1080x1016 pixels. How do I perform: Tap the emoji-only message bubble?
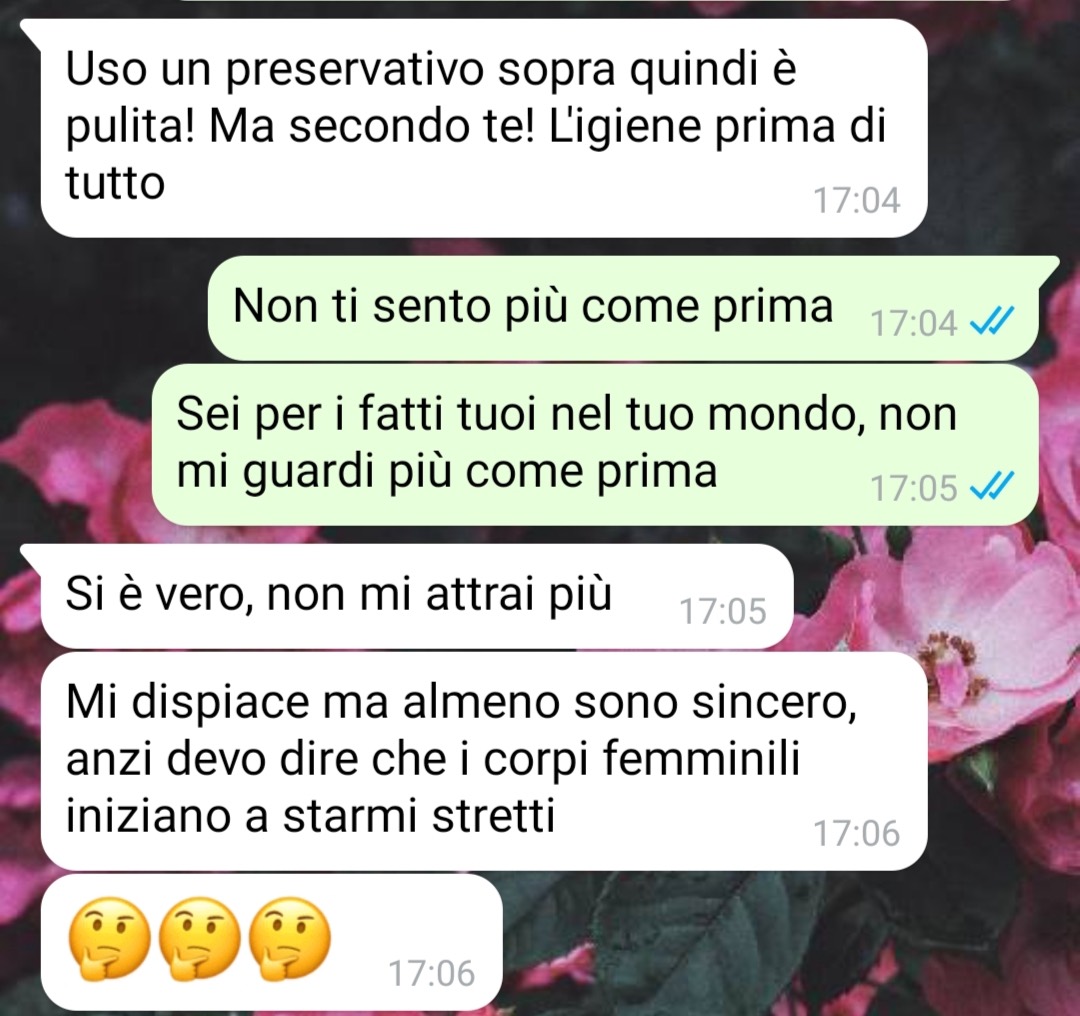[271, 942]
